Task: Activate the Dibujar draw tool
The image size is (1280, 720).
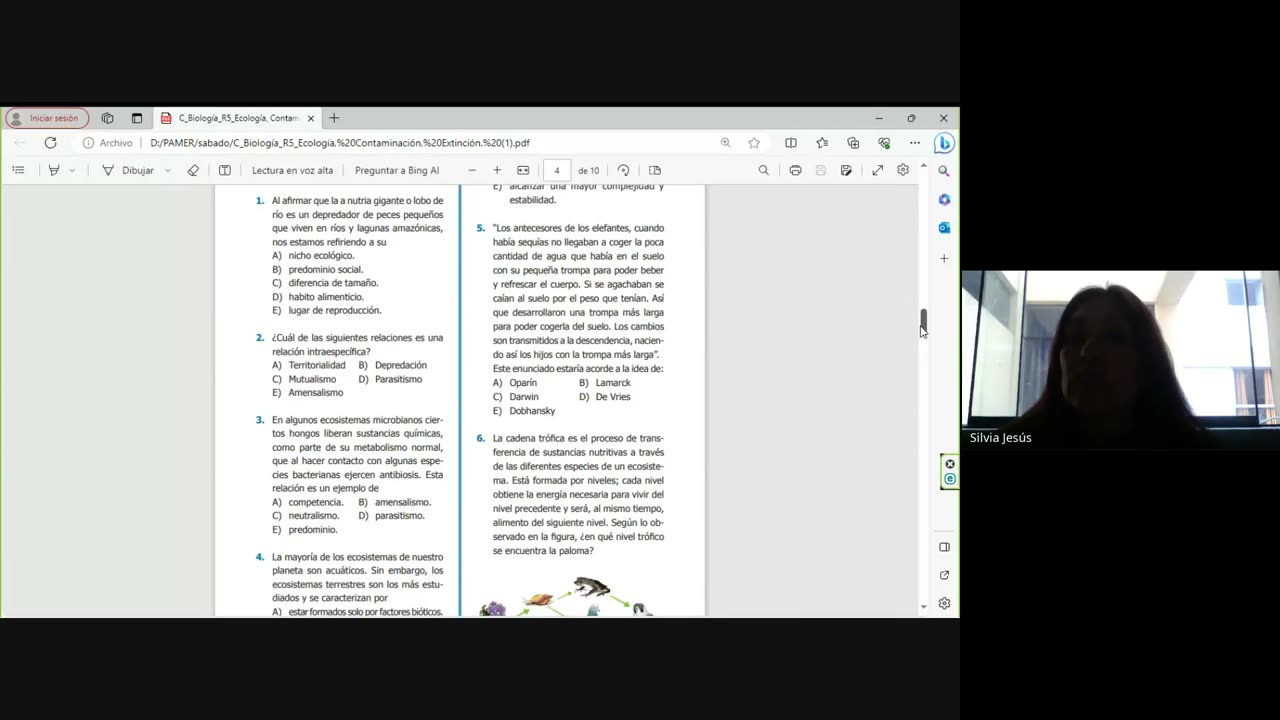Action: pos(128,170)
